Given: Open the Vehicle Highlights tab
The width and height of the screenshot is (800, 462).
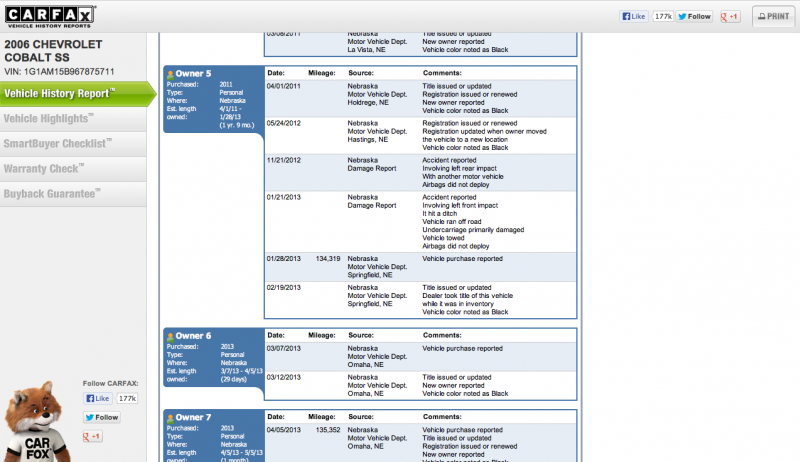Looking at the screenshot, I should click(x=73, y=119).
